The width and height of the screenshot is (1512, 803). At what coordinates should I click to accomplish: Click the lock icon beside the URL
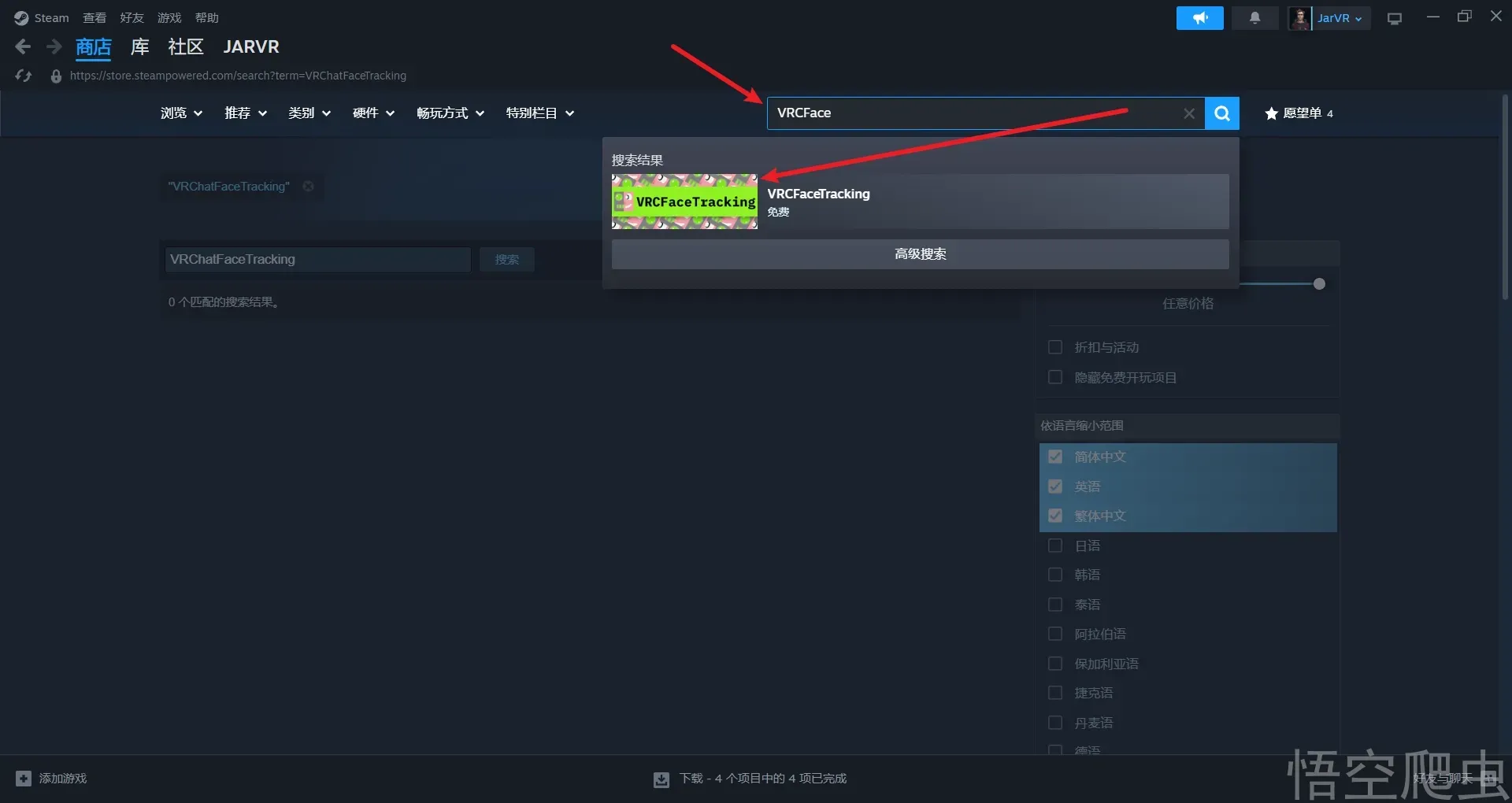pyautogui.click(x=56, y=76)
